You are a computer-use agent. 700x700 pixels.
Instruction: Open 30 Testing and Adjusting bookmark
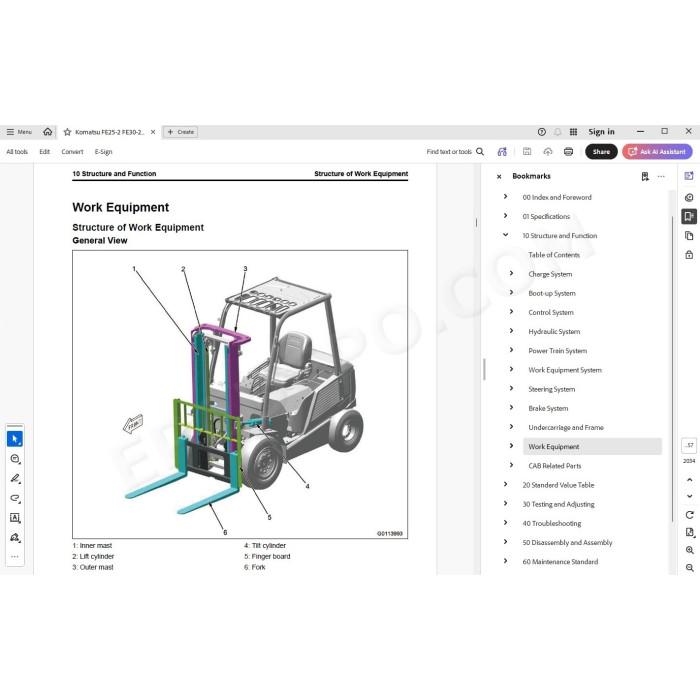pyautogui.click(x=558, y=504)
